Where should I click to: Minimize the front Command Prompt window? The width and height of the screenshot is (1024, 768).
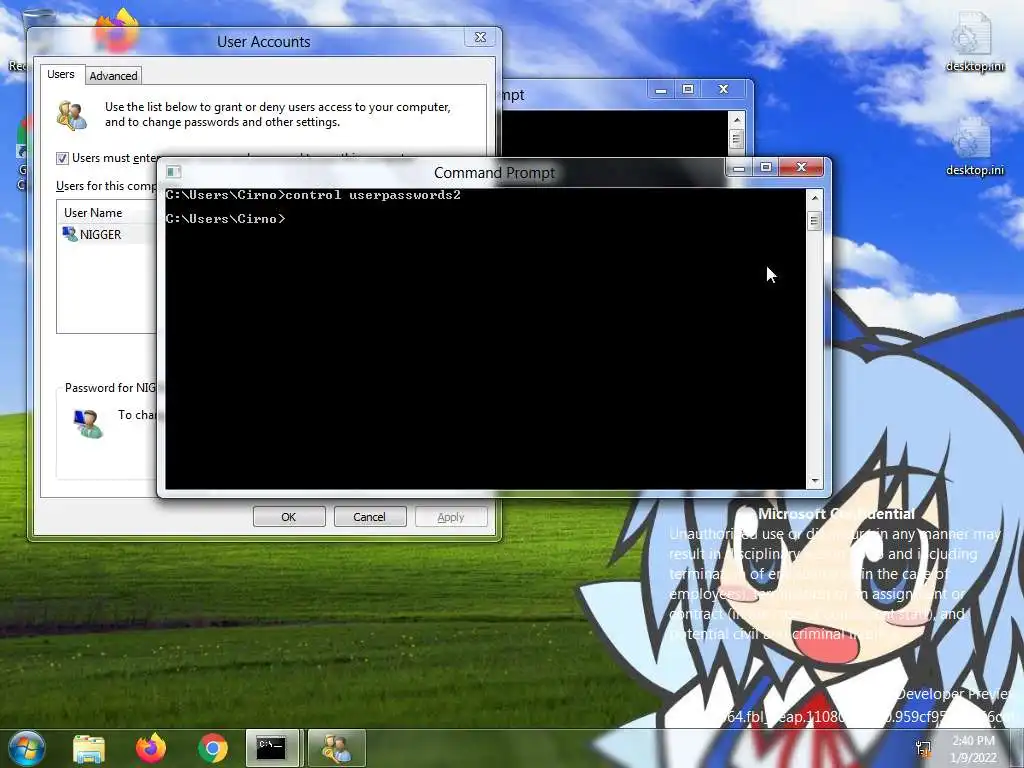(x=739, y=168)
